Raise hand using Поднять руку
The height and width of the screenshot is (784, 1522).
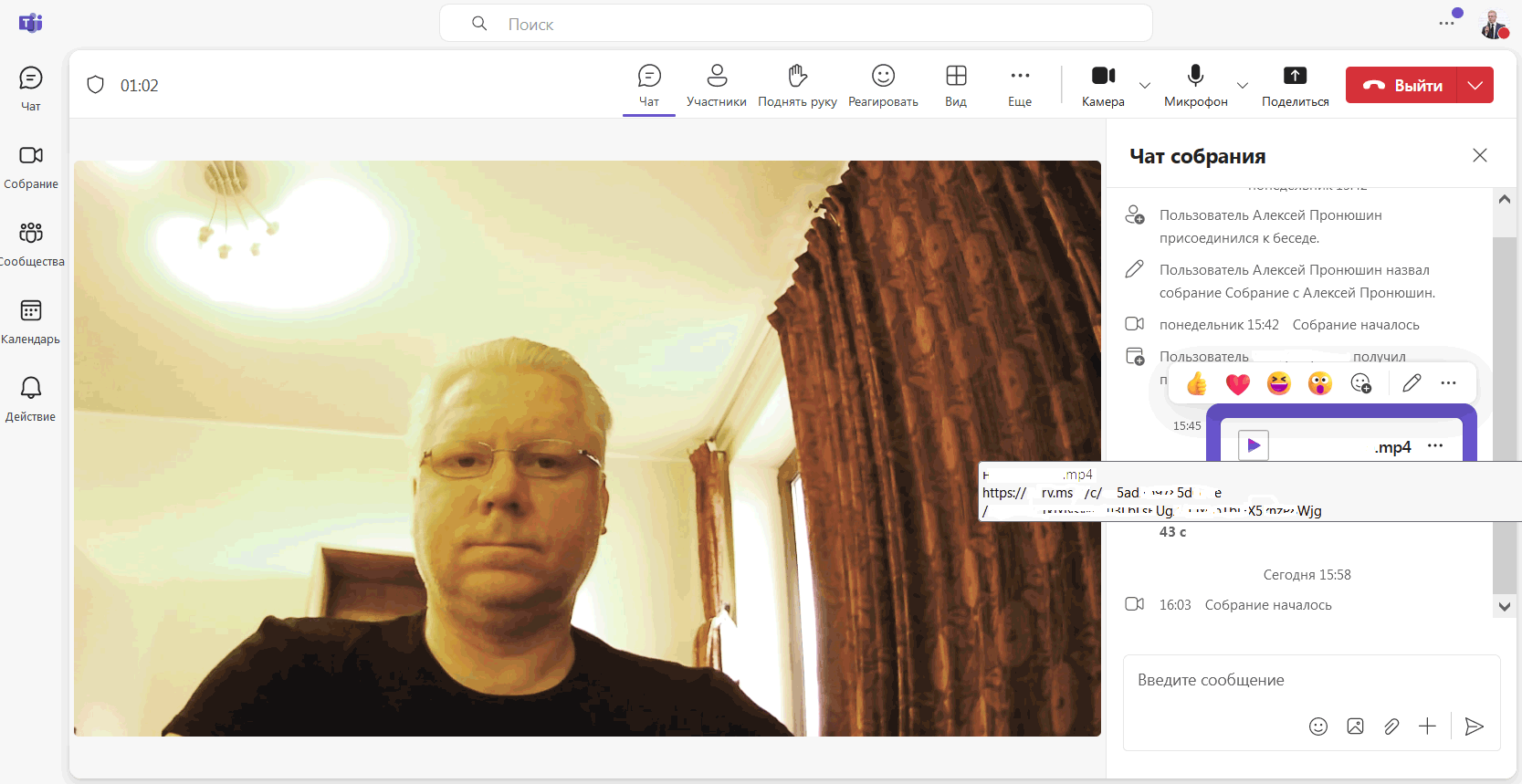pos(797,86)
